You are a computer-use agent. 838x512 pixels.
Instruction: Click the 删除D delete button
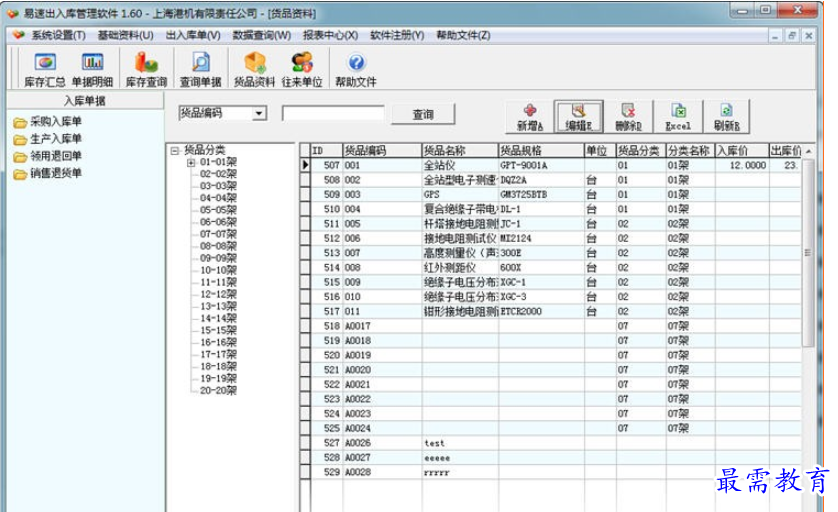click(x=628, y=117)
